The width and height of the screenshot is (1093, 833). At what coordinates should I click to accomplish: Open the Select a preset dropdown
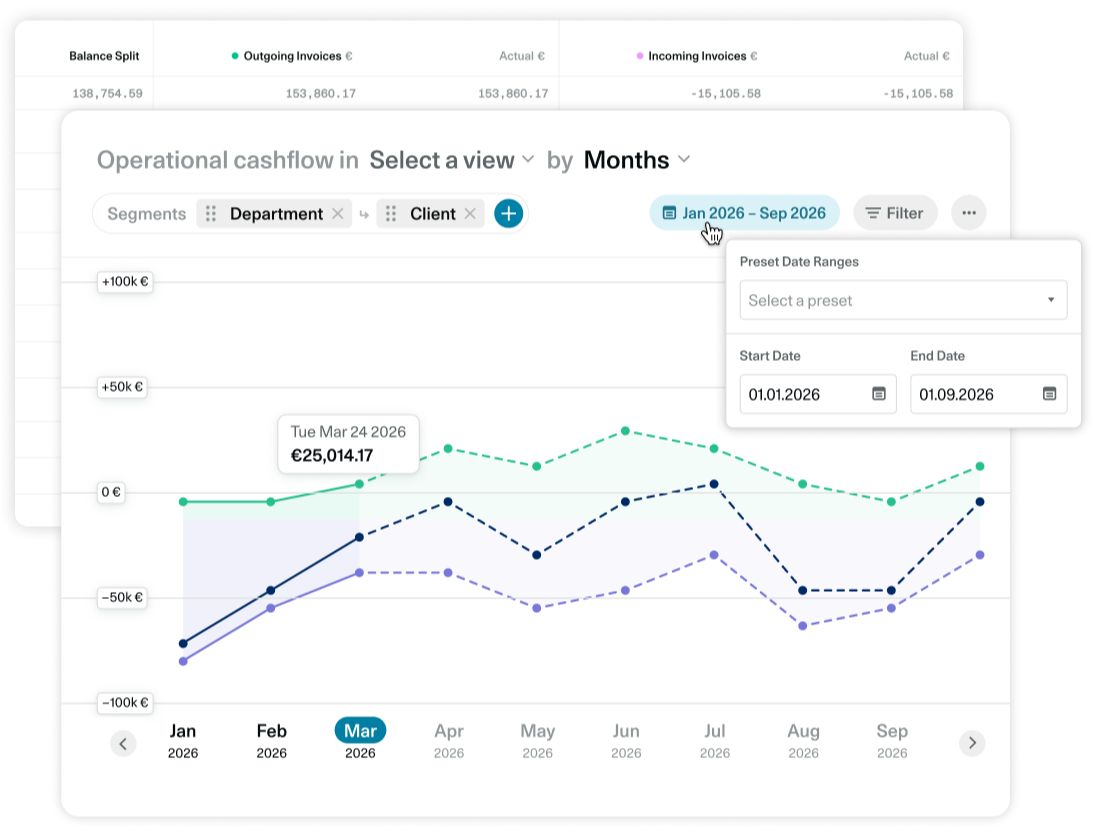[x=902, y=300]
